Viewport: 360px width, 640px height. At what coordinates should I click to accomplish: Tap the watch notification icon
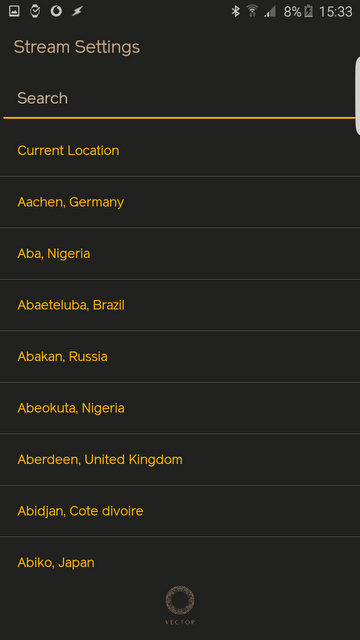36,11
